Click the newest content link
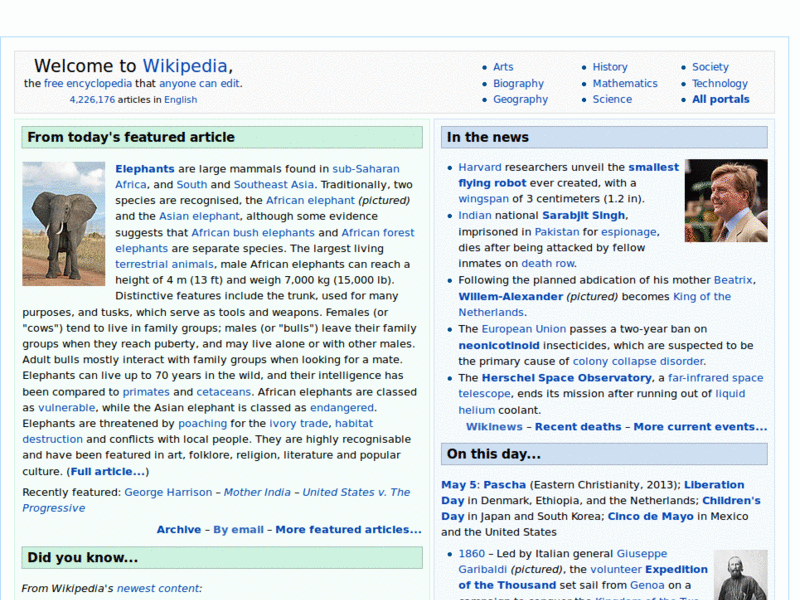 tap(159, 588)
